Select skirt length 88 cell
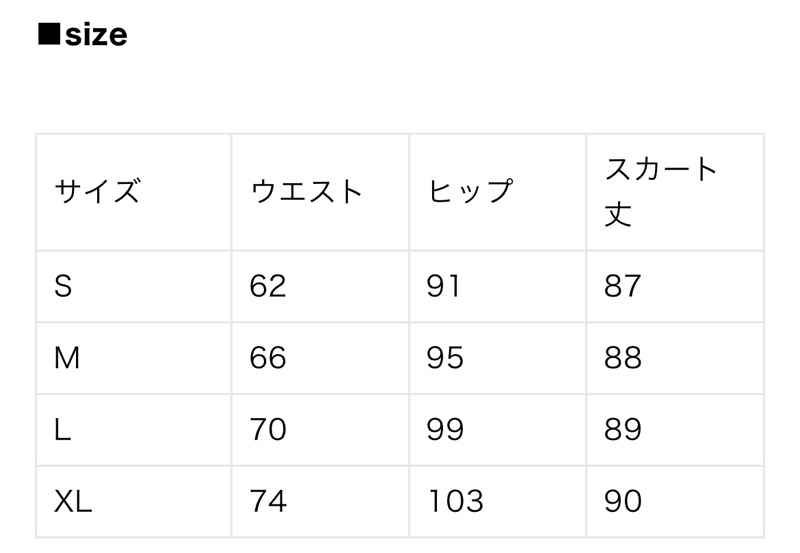Screen dimensions: 800x553 click(675, 358)
